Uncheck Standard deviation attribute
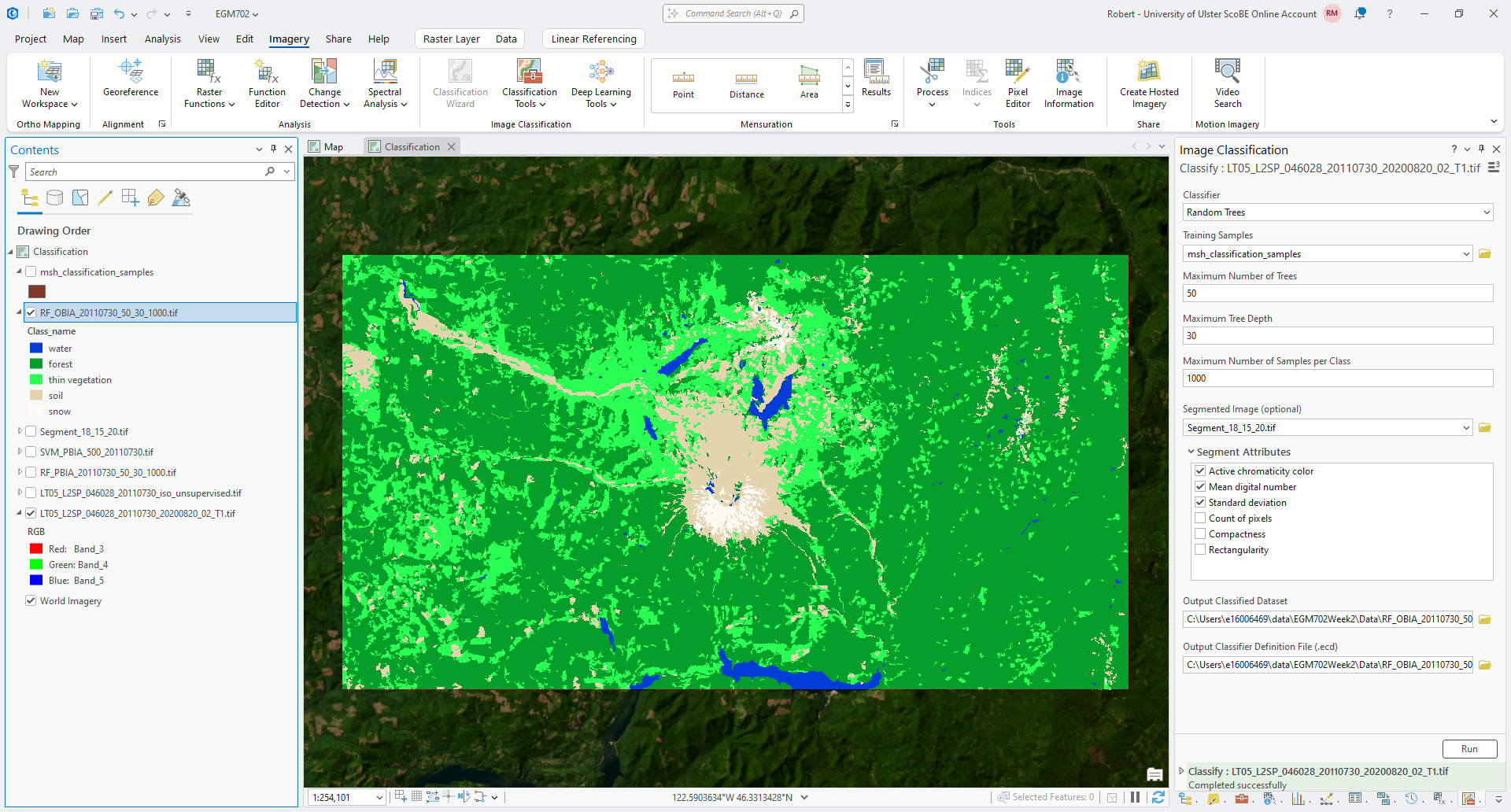The height and width of the screenshot is (812, 1511). 1200,503
